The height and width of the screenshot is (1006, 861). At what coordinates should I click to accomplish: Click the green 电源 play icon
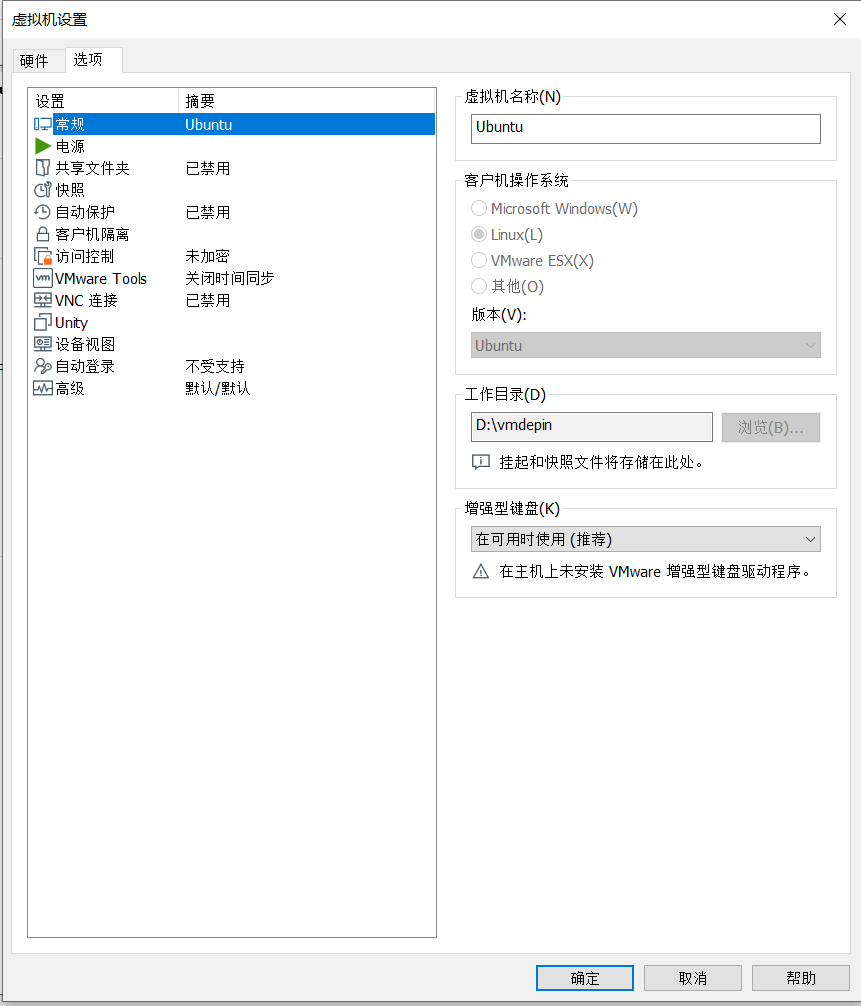coord(42,146)
